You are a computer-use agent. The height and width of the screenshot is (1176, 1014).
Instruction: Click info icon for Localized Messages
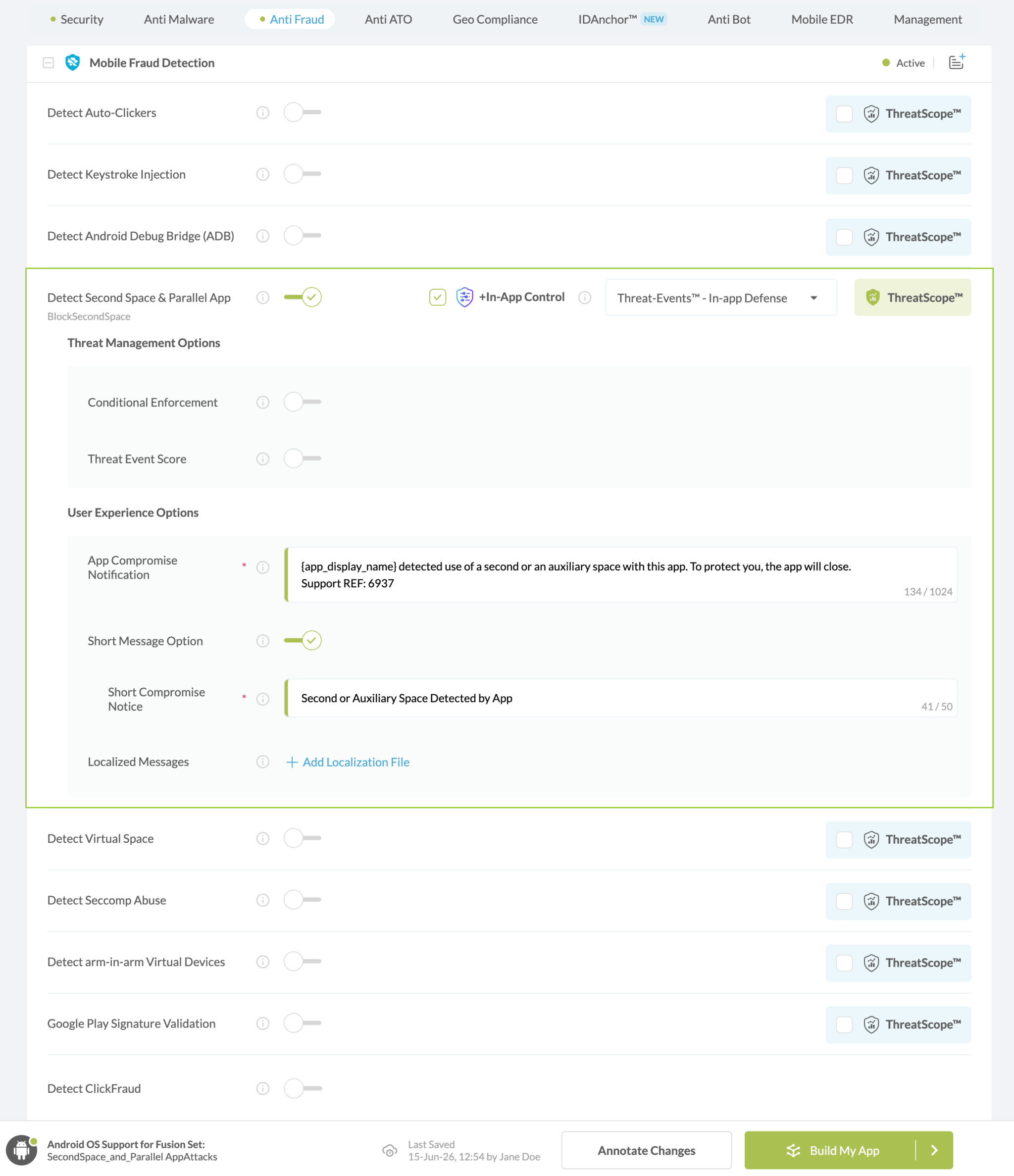point(263,762)
